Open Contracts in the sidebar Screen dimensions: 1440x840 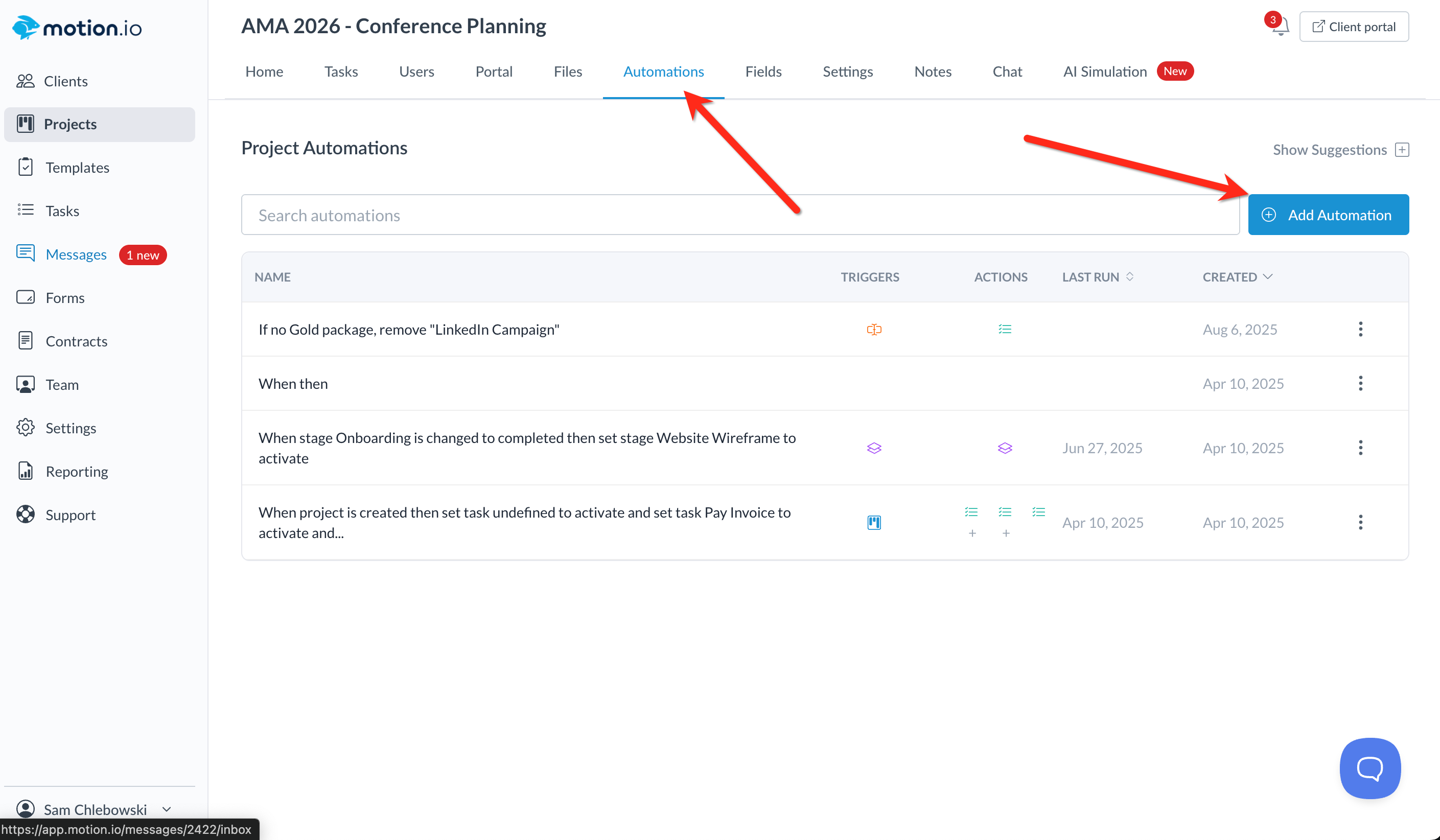pos(76,341)
